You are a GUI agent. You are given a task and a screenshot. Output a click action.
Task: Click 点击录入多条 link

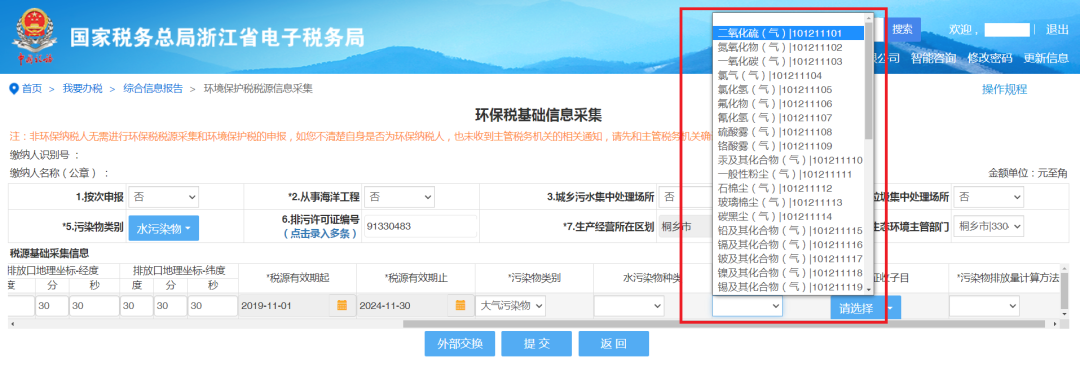point(320,234)
